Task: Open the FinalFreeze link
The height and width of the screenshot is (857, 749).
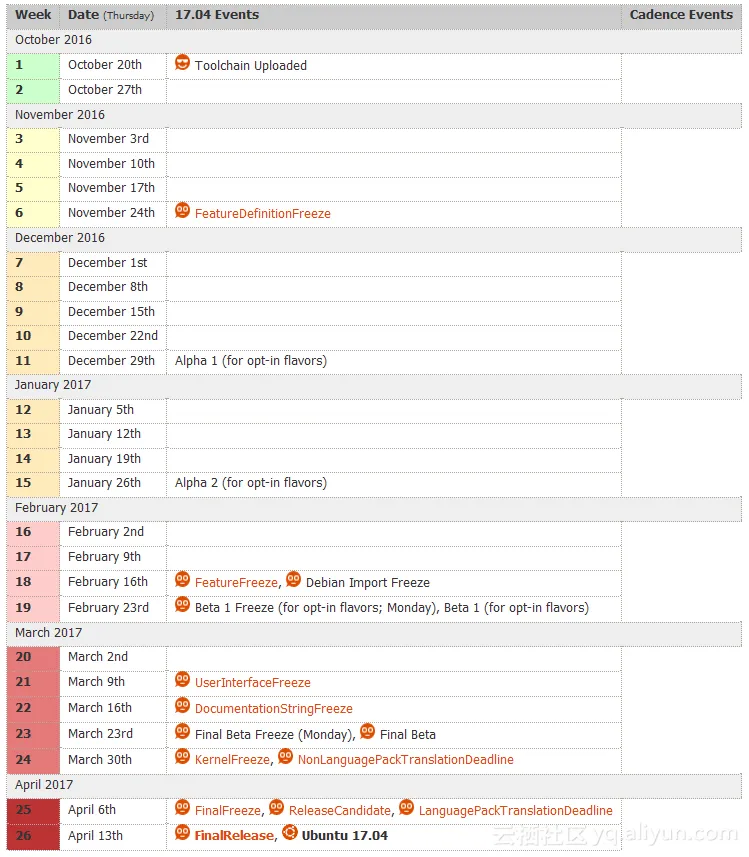Action: 228,811
